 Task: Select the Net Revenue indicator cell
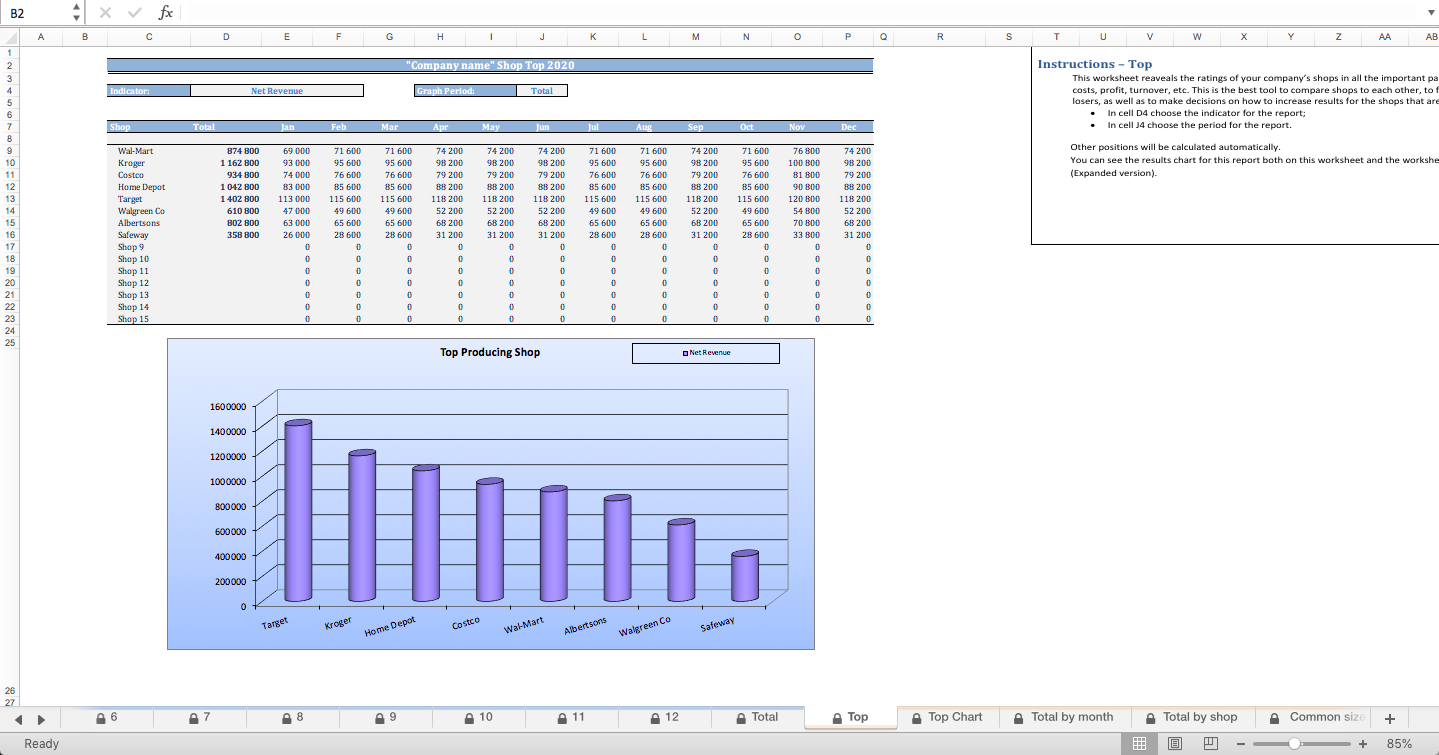click(x=277, y=91)
